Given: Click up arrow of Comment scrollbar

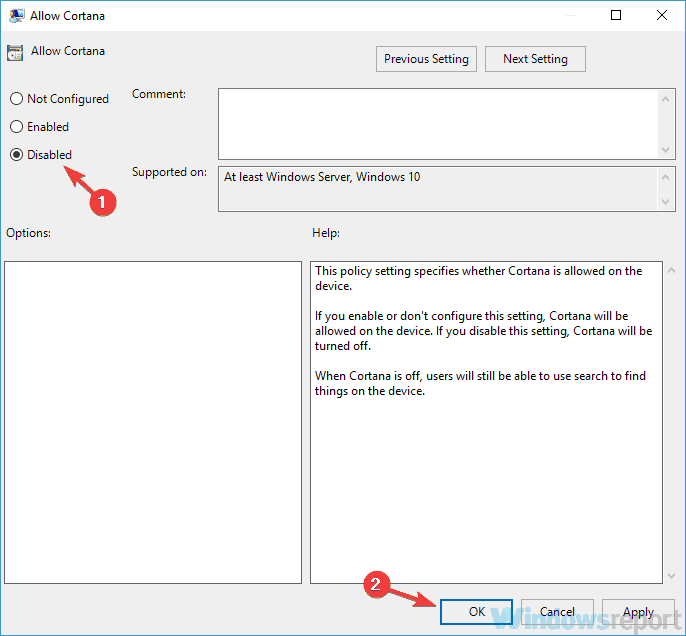Looking at the screenshot, I should [x=665, y=99].
